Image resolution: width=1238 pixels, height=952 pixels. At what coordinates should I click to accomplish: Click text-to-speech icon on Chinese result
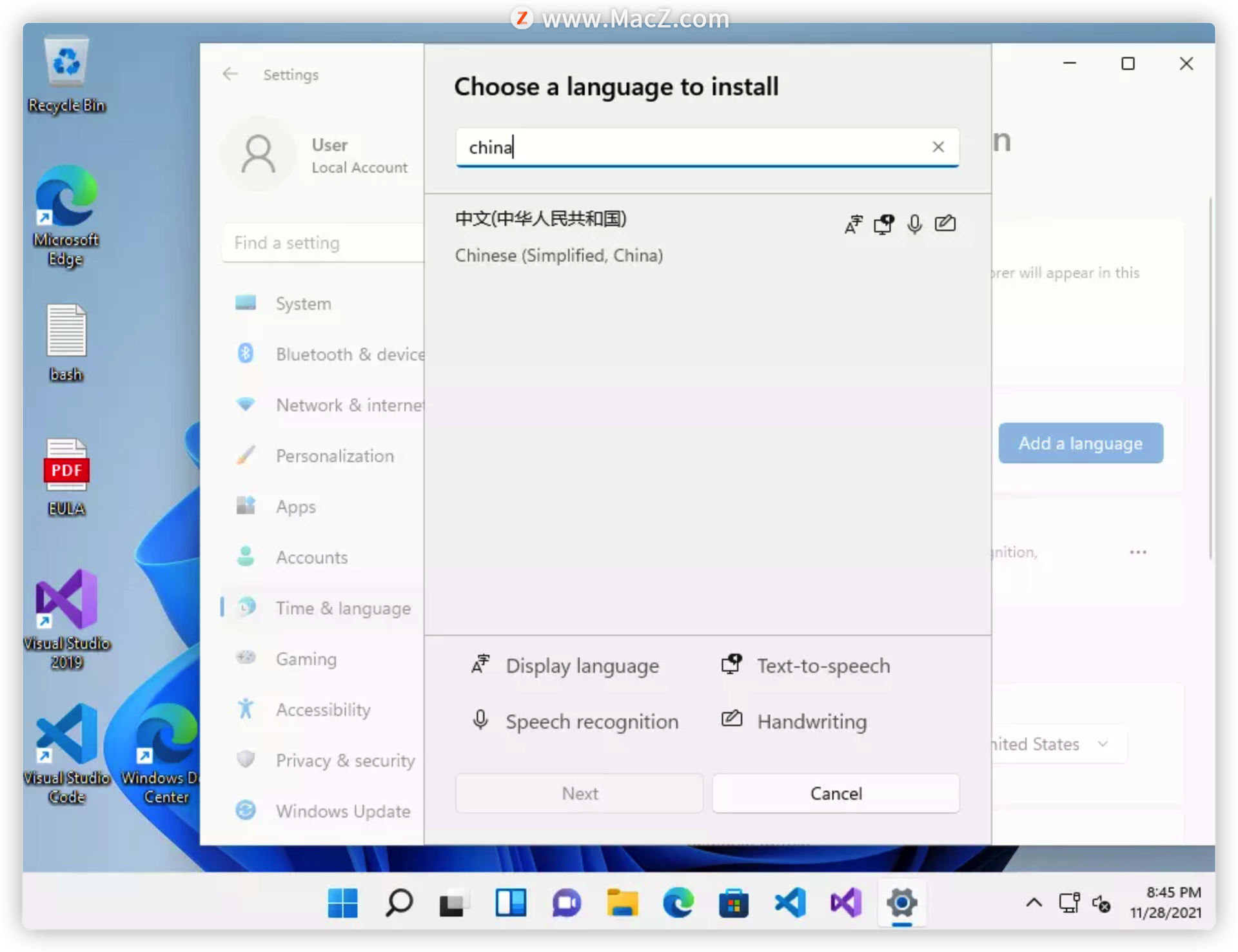[883, 224]
